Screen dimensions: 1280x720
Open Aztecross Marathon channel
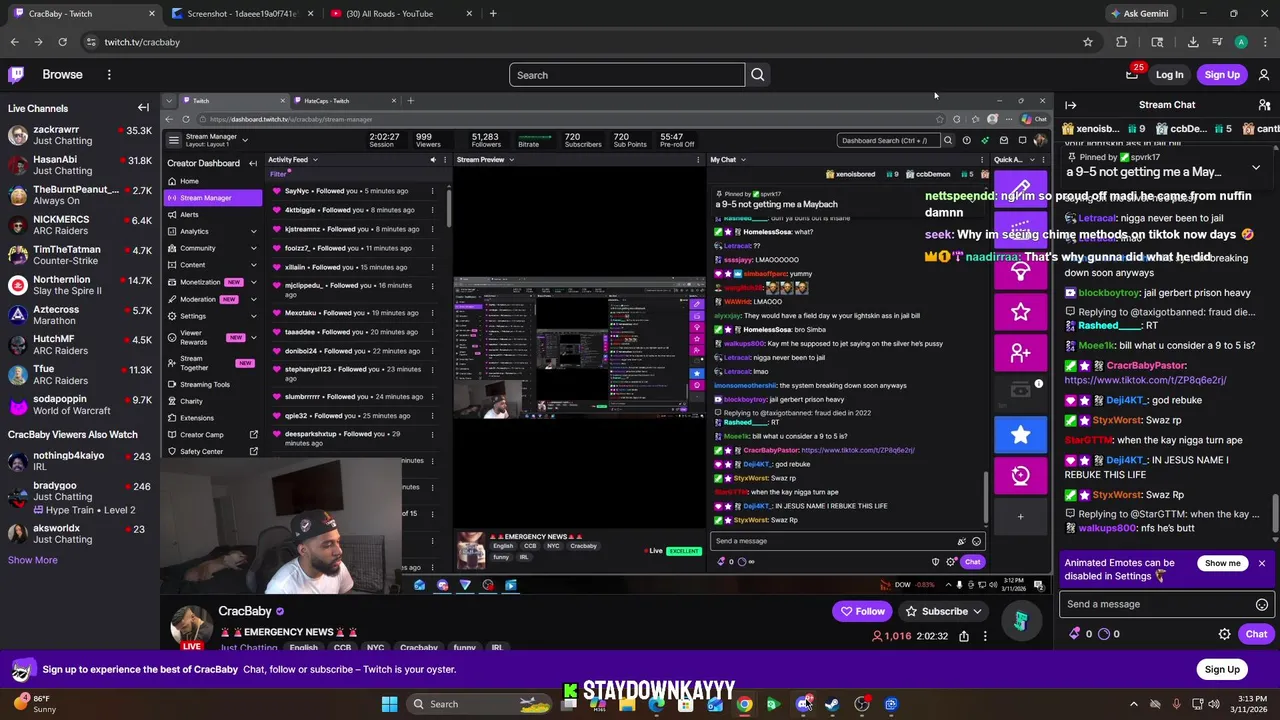point(80,315)
